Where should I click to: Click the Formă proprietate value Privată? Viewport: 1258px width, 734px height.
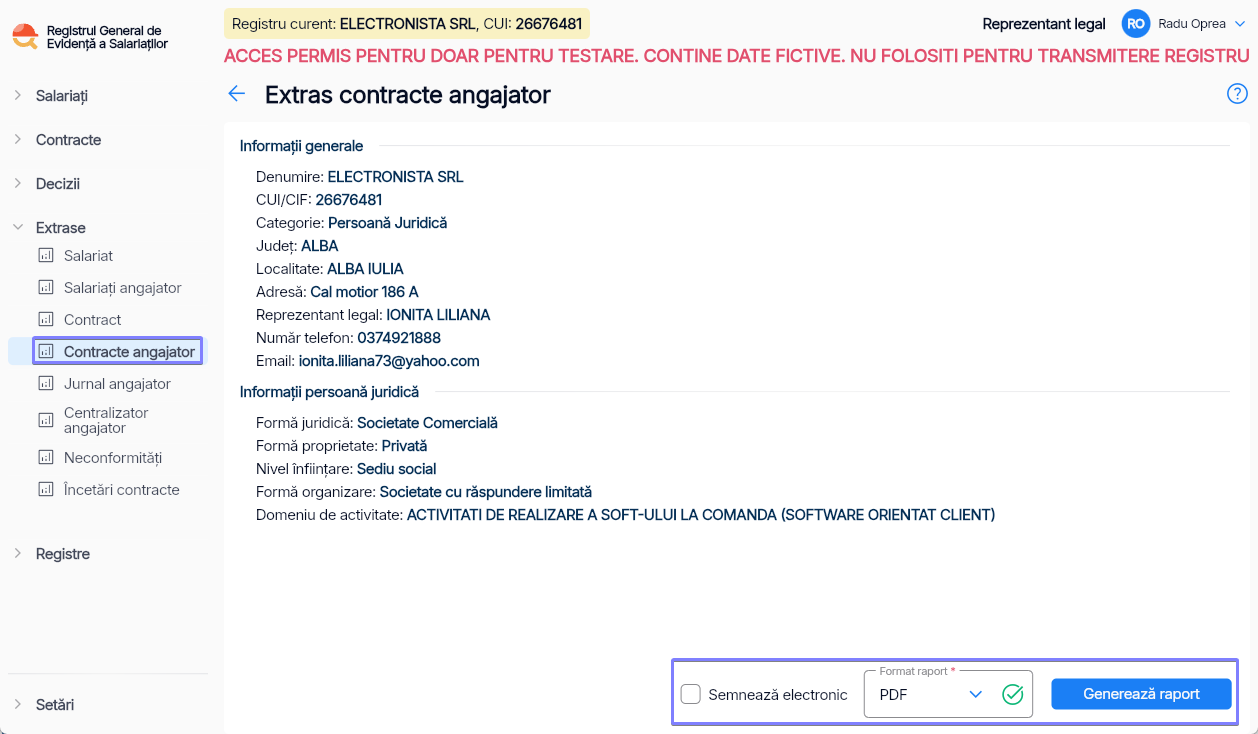point(404,446)
